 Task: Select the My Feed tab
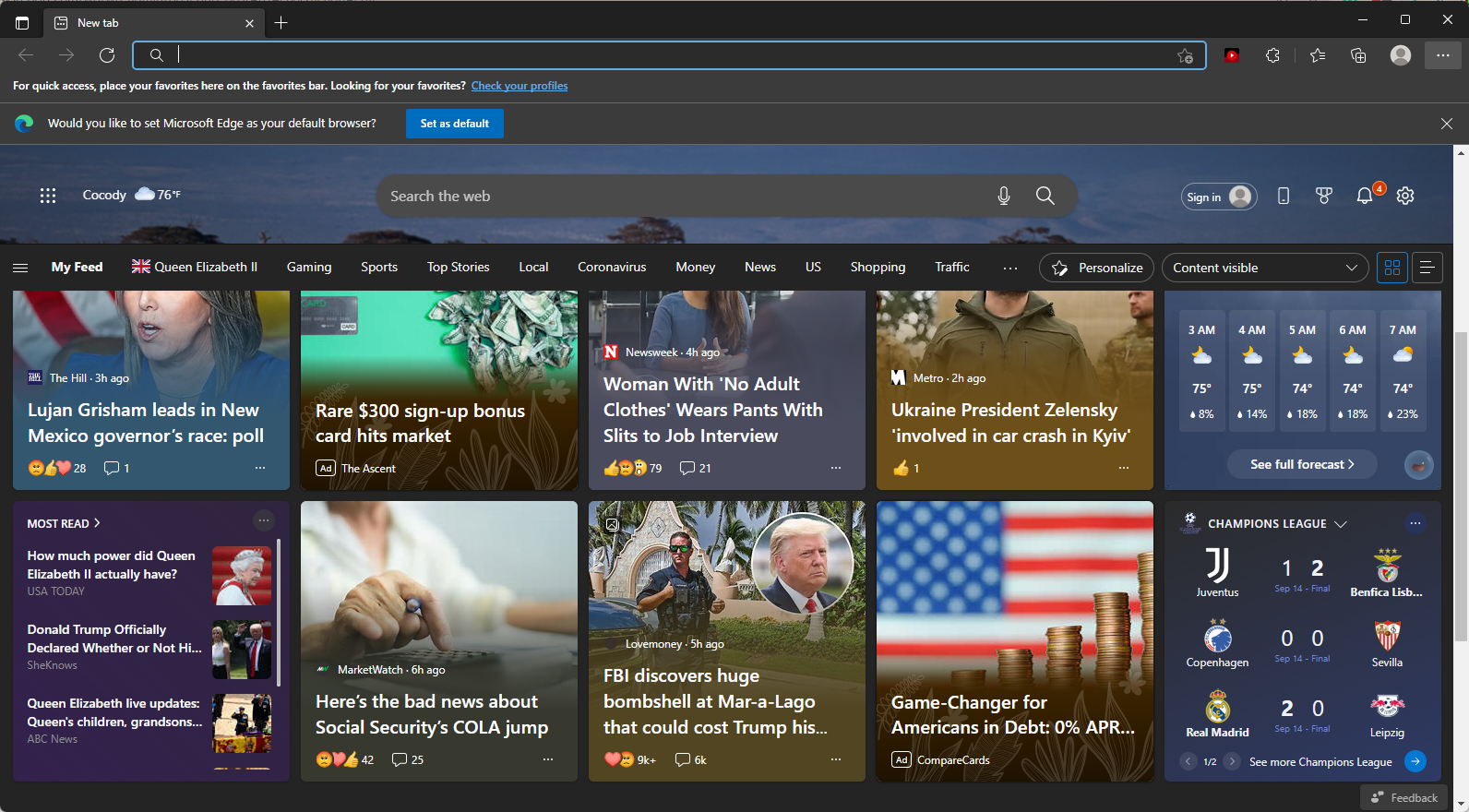[77, 267]
